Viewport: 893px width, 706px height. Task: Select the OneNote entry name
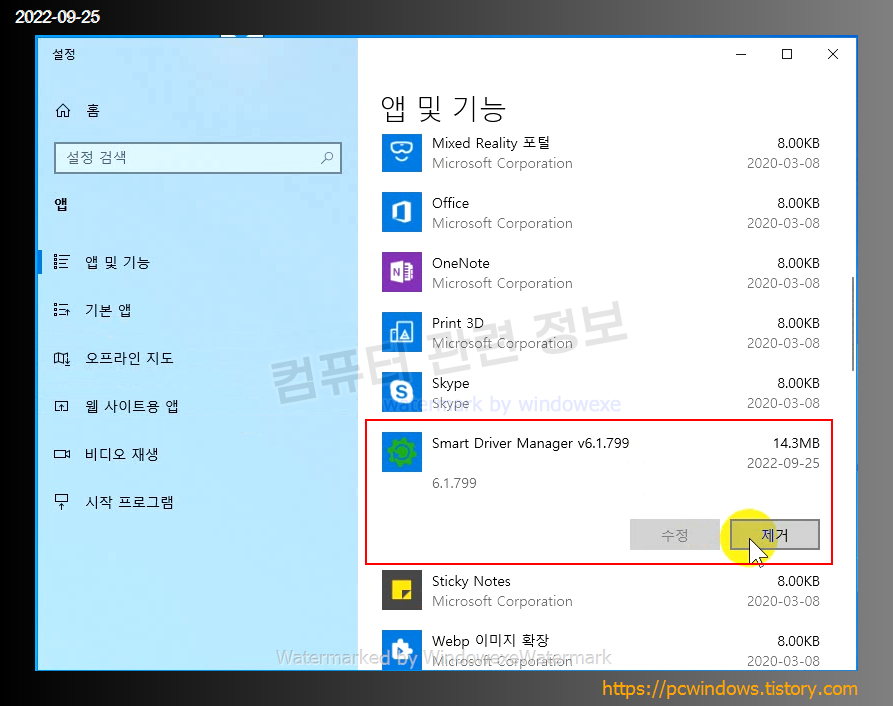coord(461,263)
